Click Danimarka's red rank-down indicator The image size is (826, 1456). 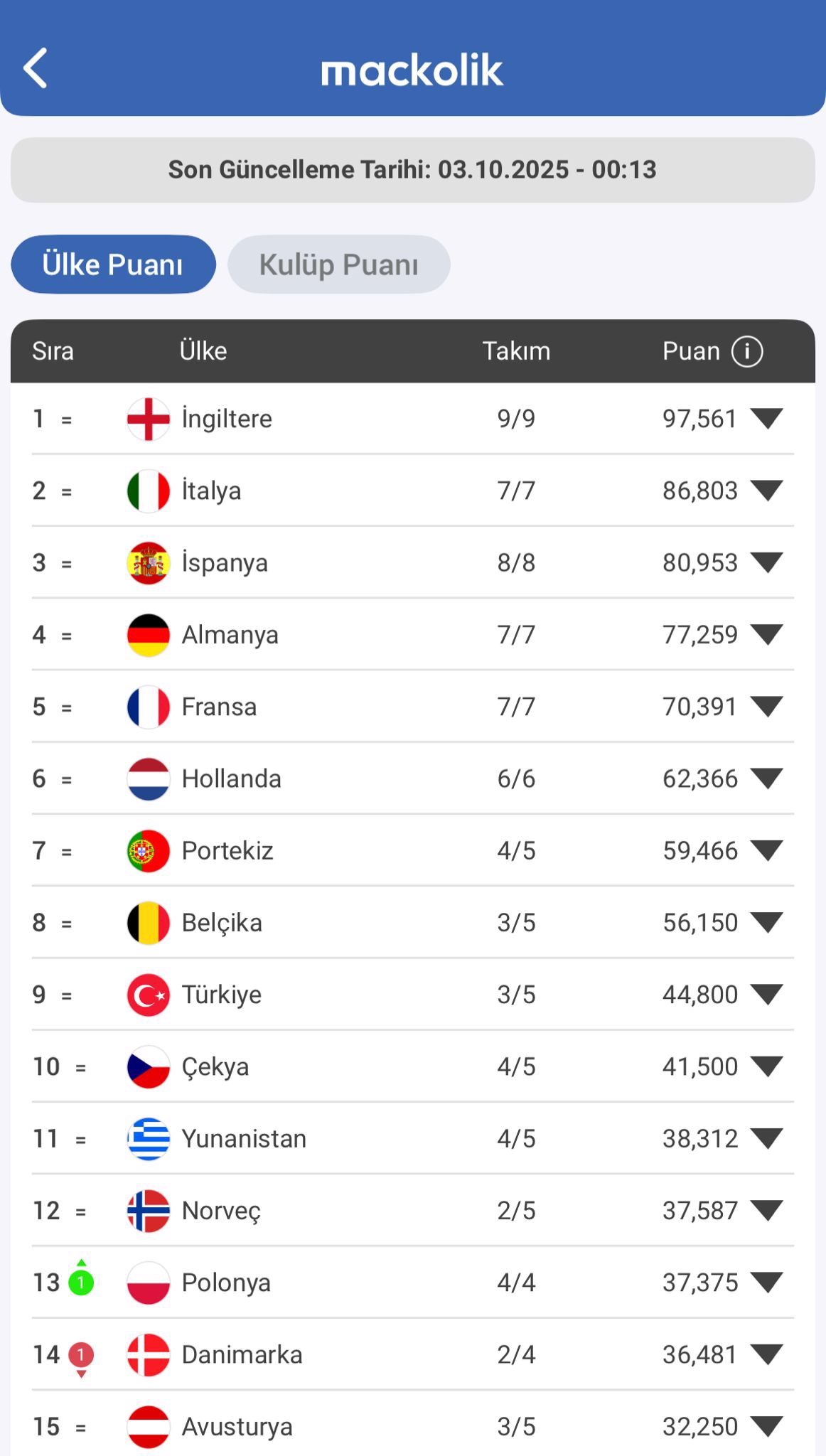(x=81, y=1356)
